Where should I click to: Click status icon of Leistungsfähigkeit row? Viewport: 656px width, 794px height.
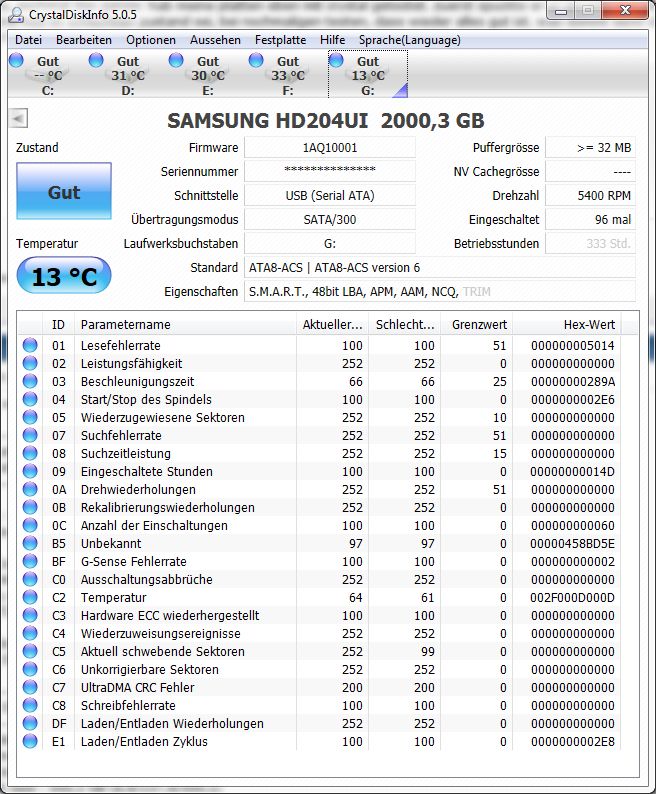30,363
